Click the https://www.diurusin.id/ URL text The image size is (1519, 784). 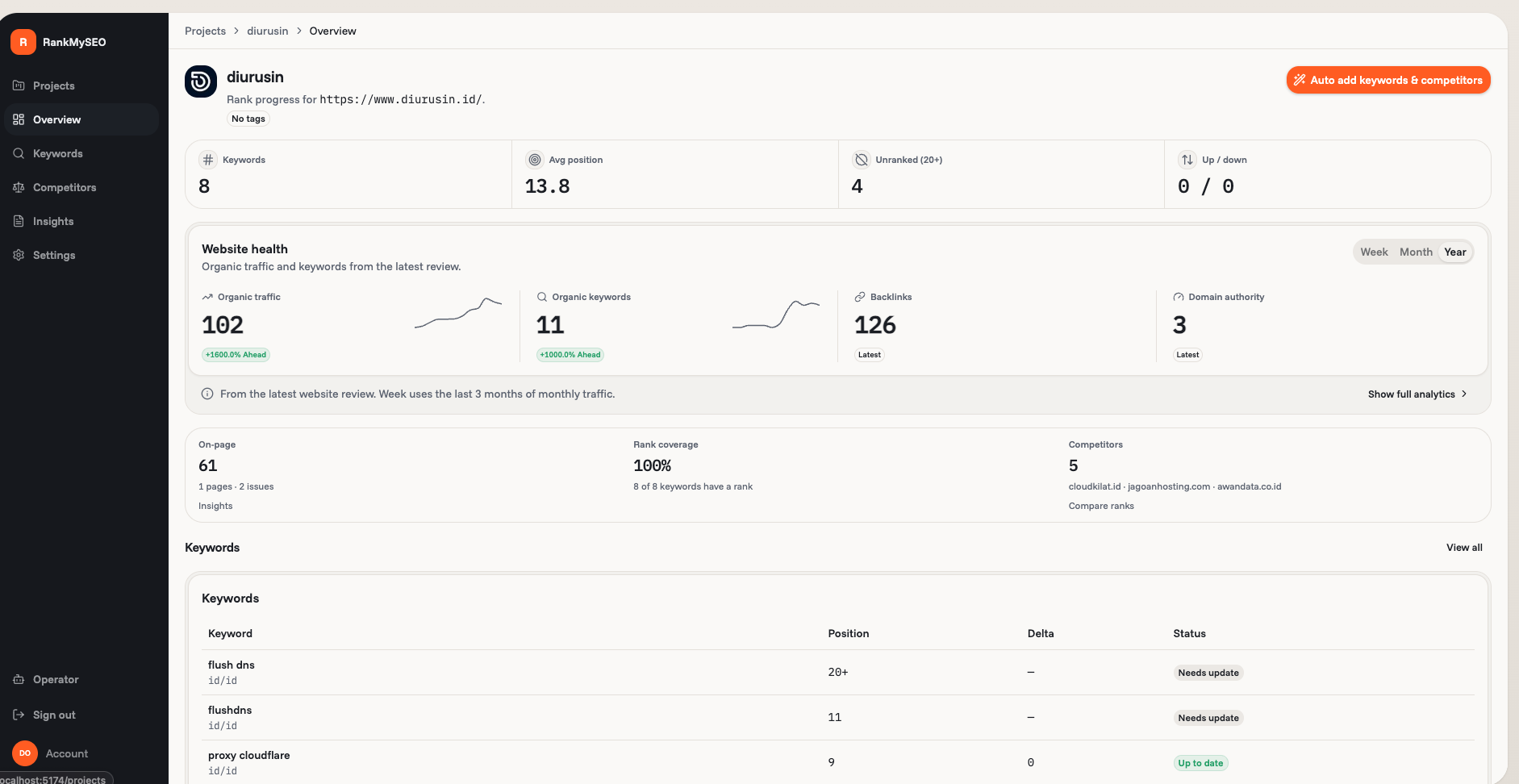[401, 99]
